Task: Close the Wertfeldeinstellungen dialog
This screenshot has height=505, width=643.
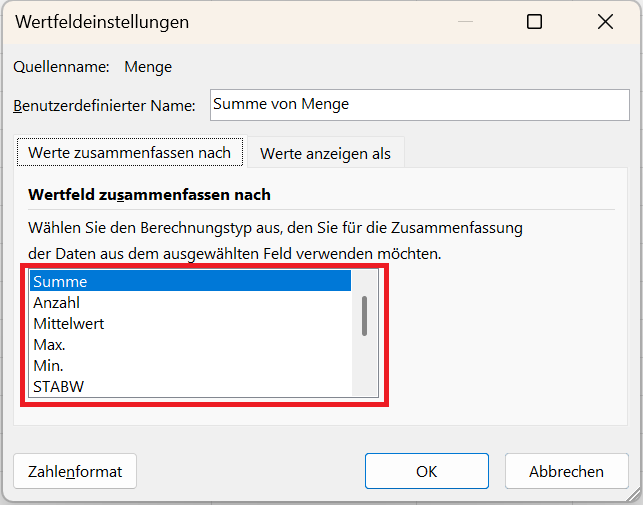Action: tap(604, 22)
